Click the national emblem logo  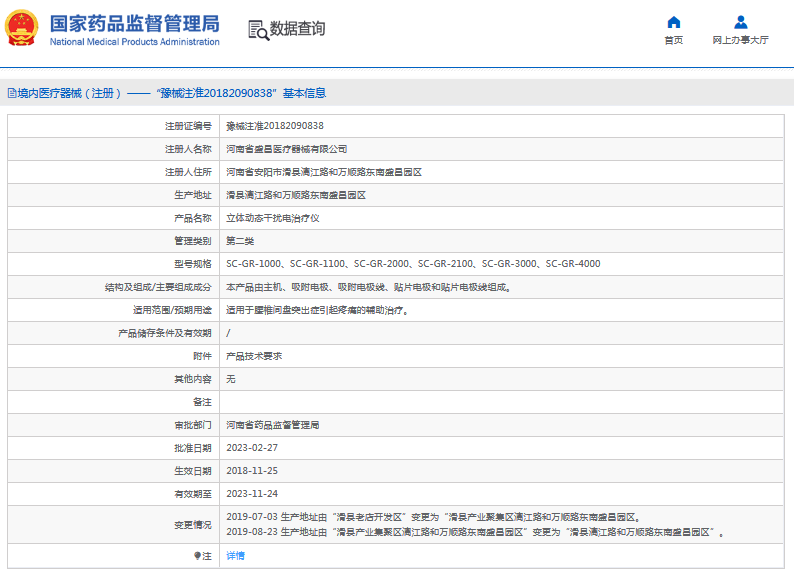pos(21,28)
